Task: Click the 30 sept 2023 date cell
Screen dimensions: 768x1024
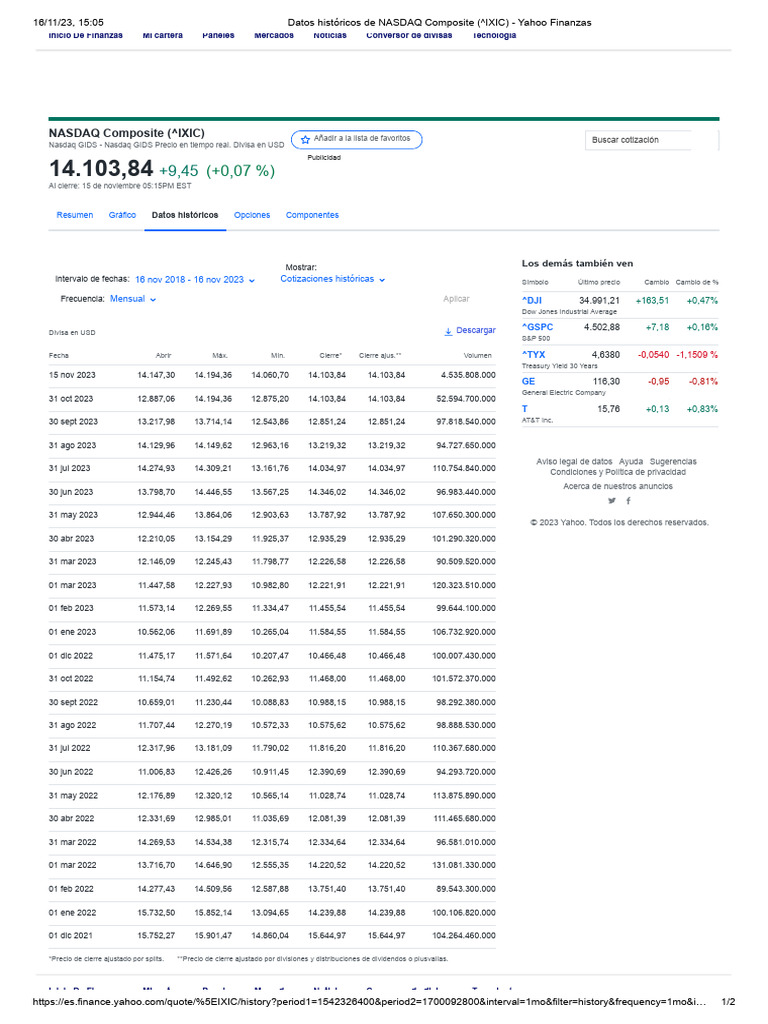Action: tap(73, 422)
